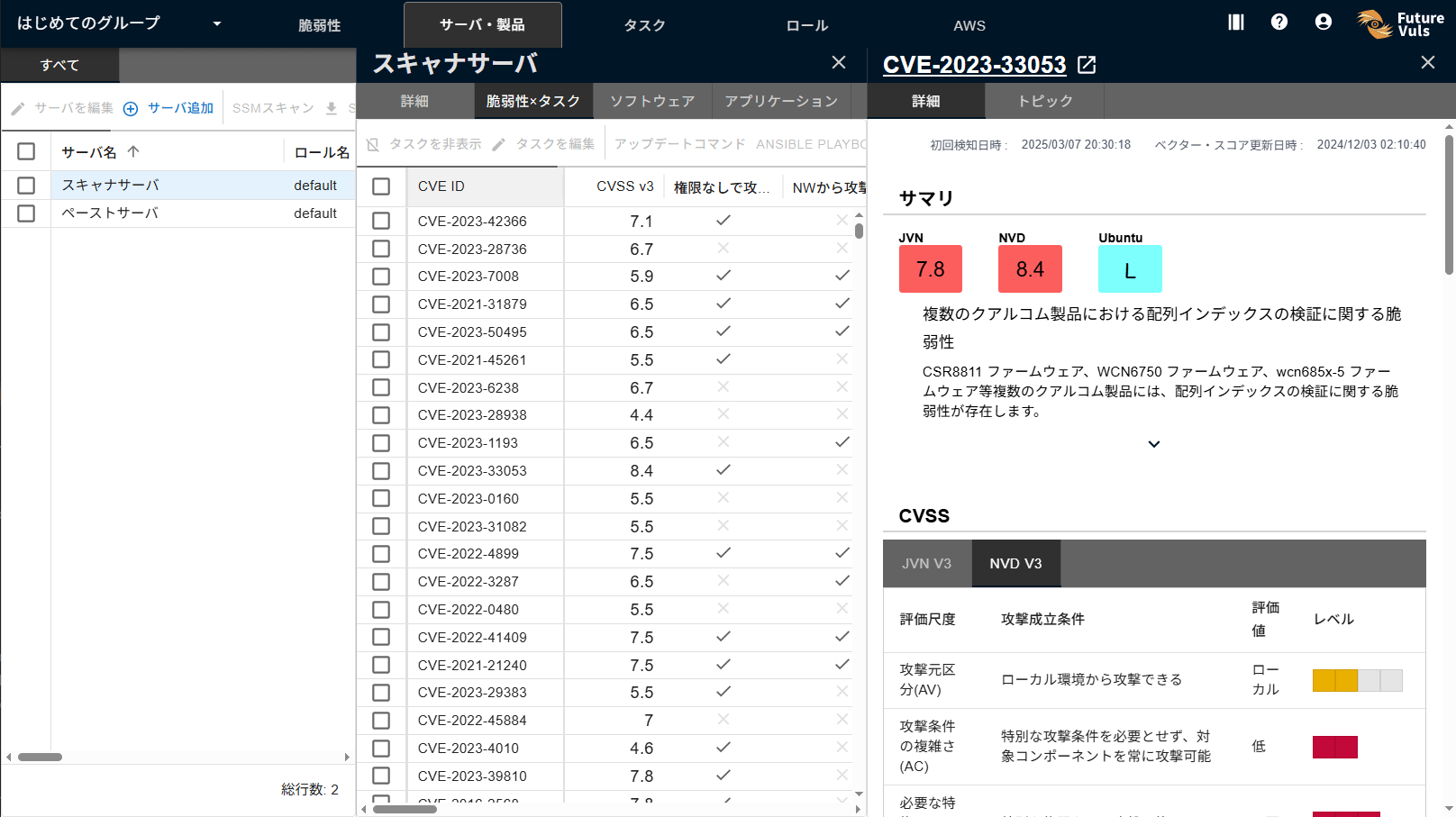Click NW attack check mark for CVE-2023-1193

[x=842, y=441]
